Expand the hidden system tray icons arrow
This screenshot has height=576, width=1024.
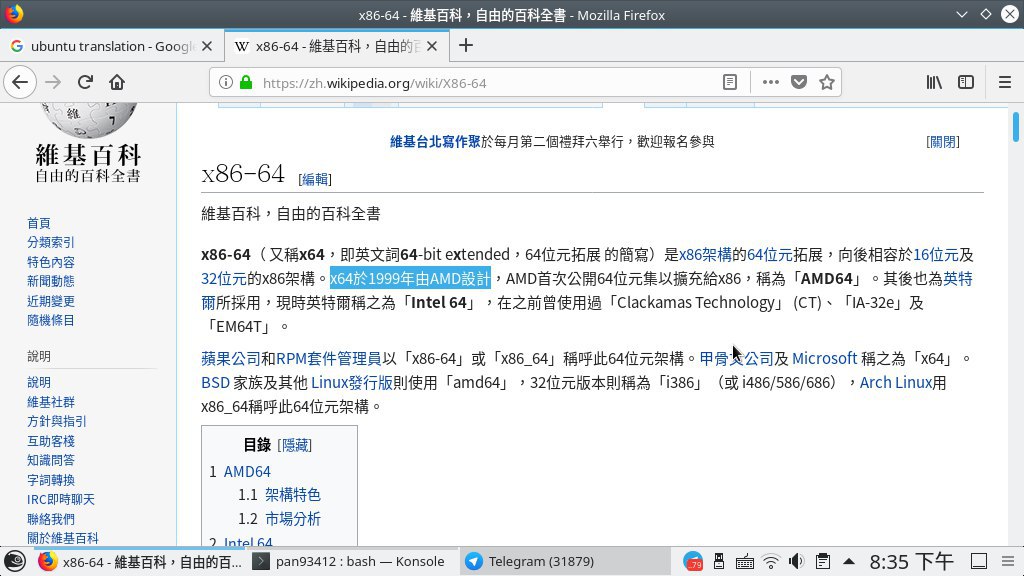click(x=849, y=561)
